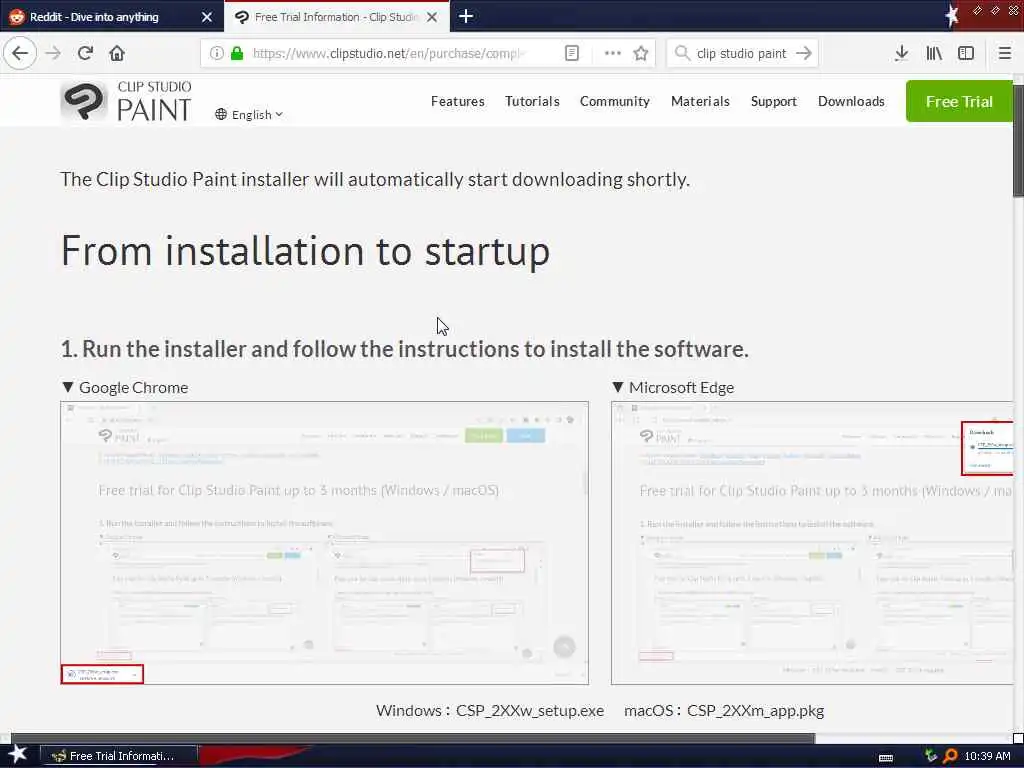This screenshot has width=1024, height=768.
Task: Open the Features menu
Action: [x=457, y=101]
